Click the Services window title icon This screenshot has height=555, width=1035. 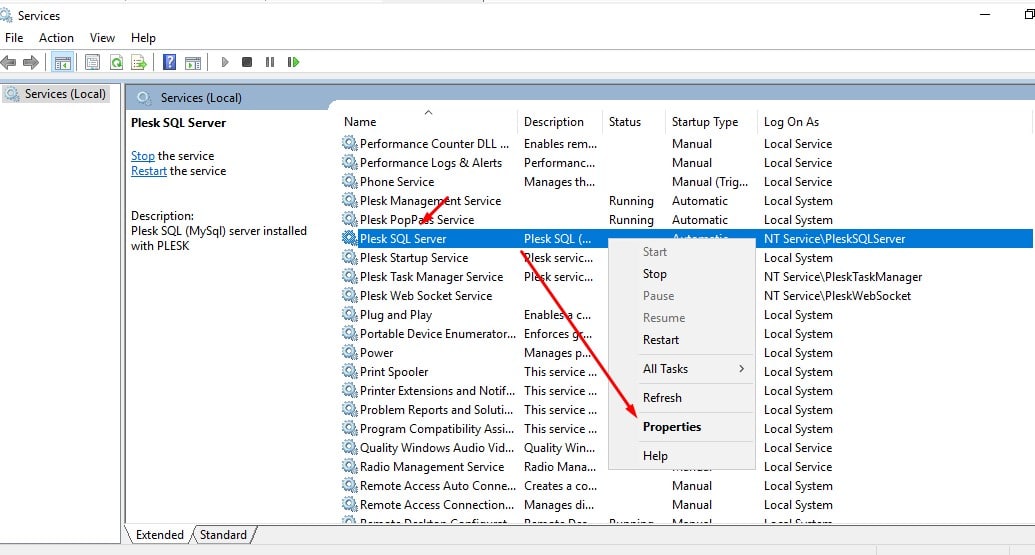click(6, 15)
